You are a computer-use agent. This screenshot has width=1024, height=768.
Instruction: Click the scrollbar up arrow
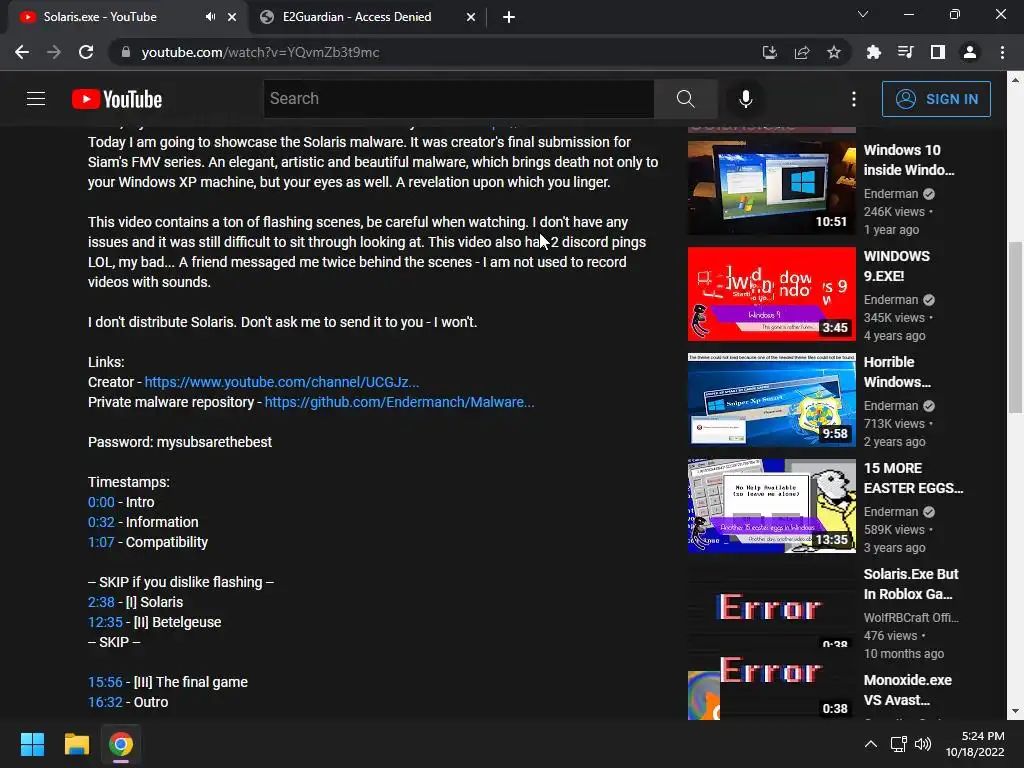click(1015, 80)
